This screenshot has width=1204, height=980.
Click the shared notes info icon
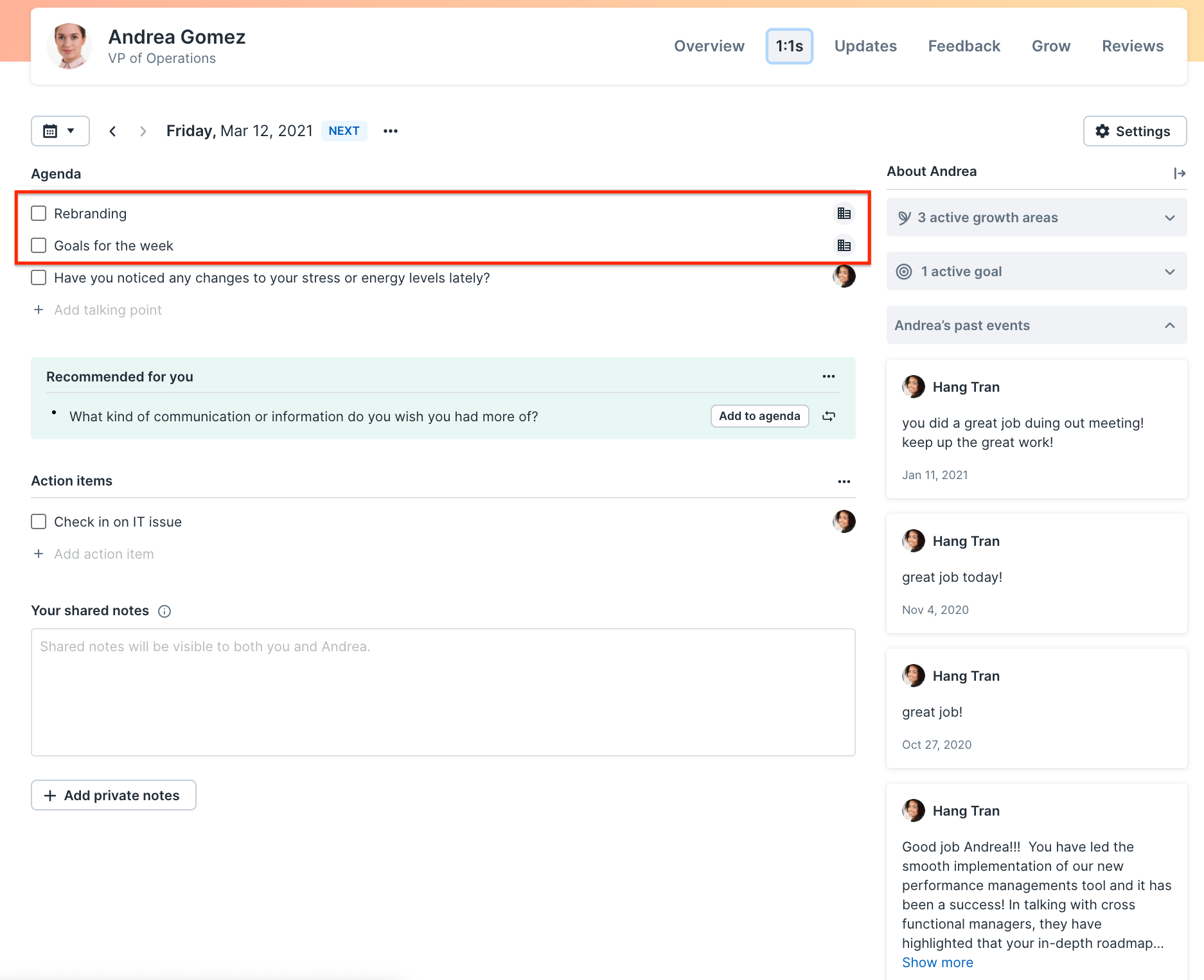[x=164, y=611]
